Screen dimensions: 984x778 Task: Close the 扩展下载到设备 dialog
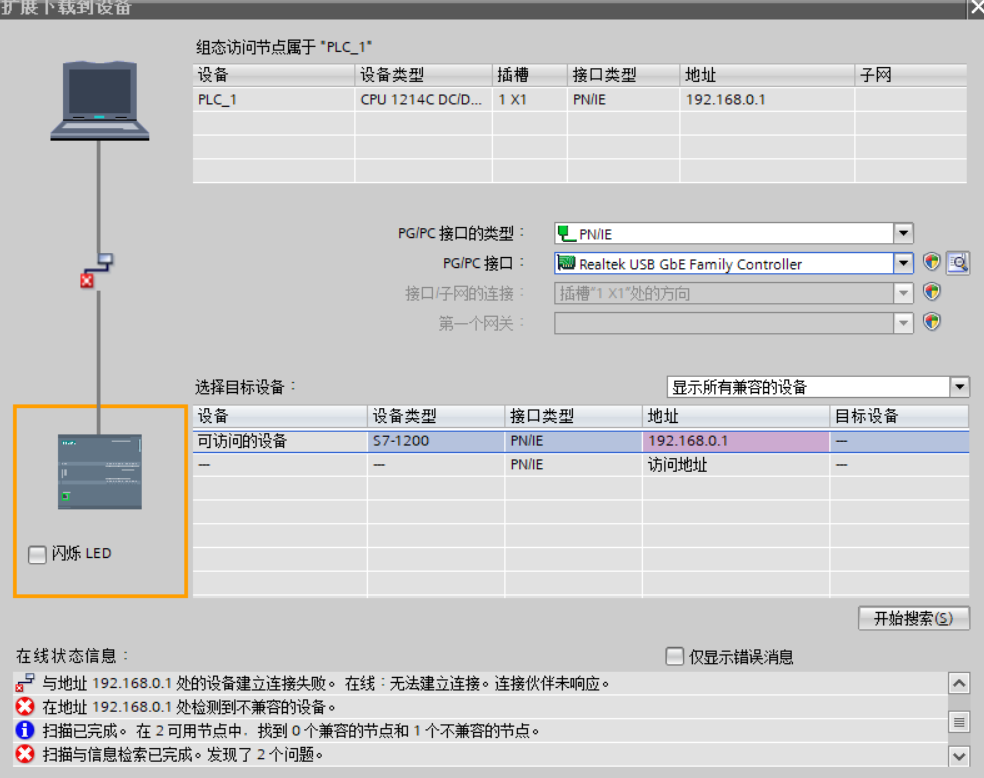tap(974, 7)
